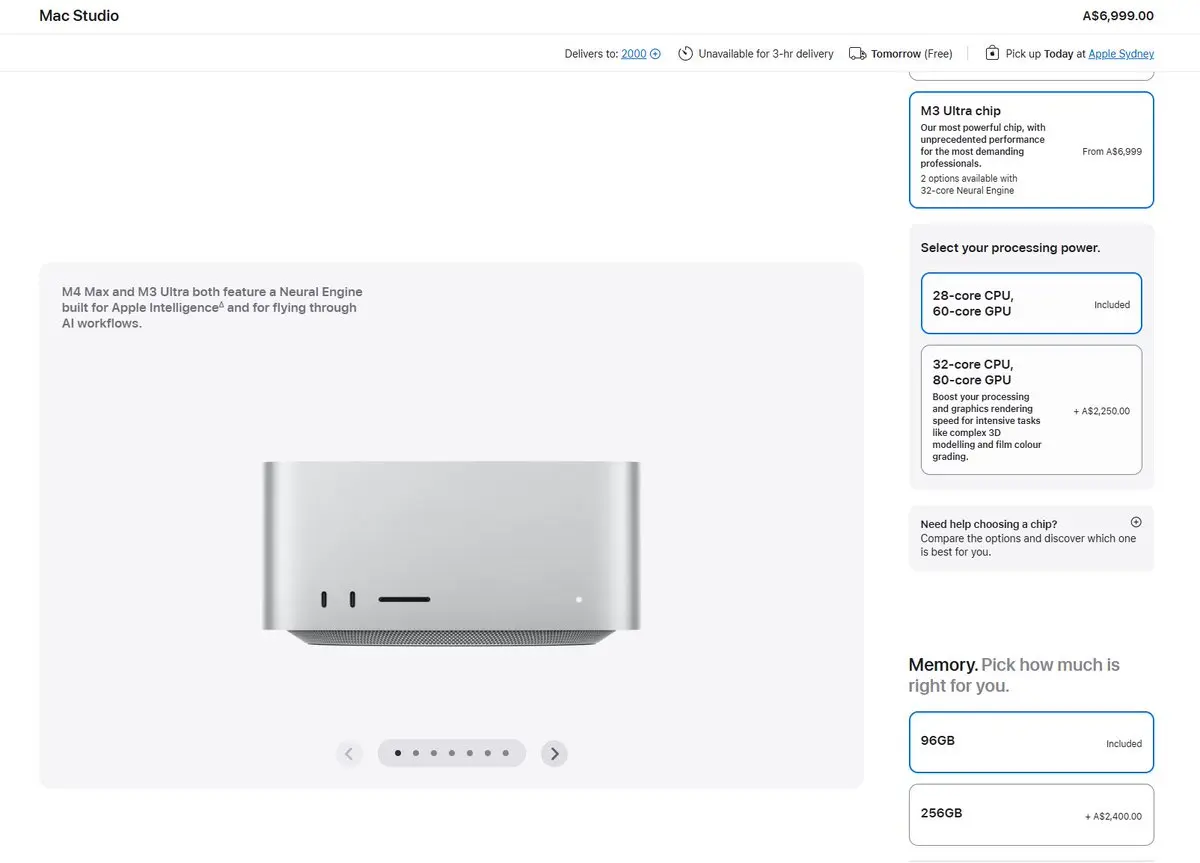Click 'Select your processing power.' heading
Viewport: 1200px width, 863px height.
coord(1010,248)
